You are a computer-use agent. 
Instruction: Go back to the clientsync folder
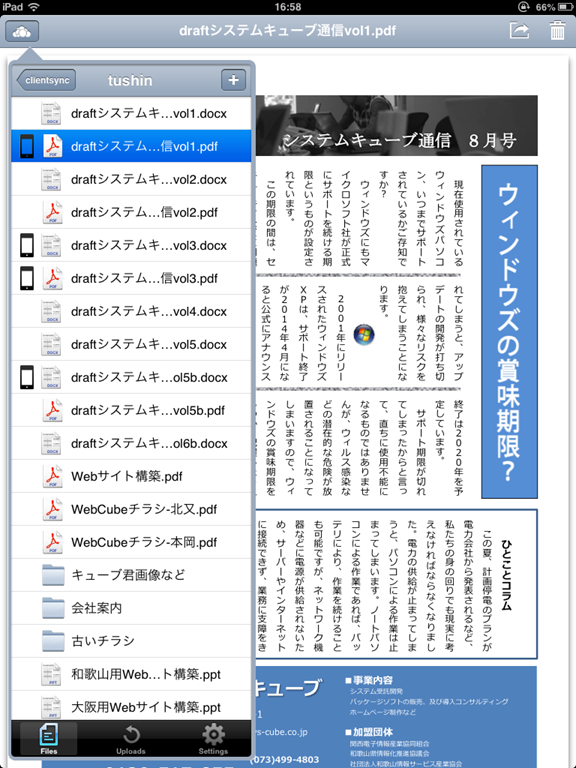pyautogui.click(x=47, y=80)
